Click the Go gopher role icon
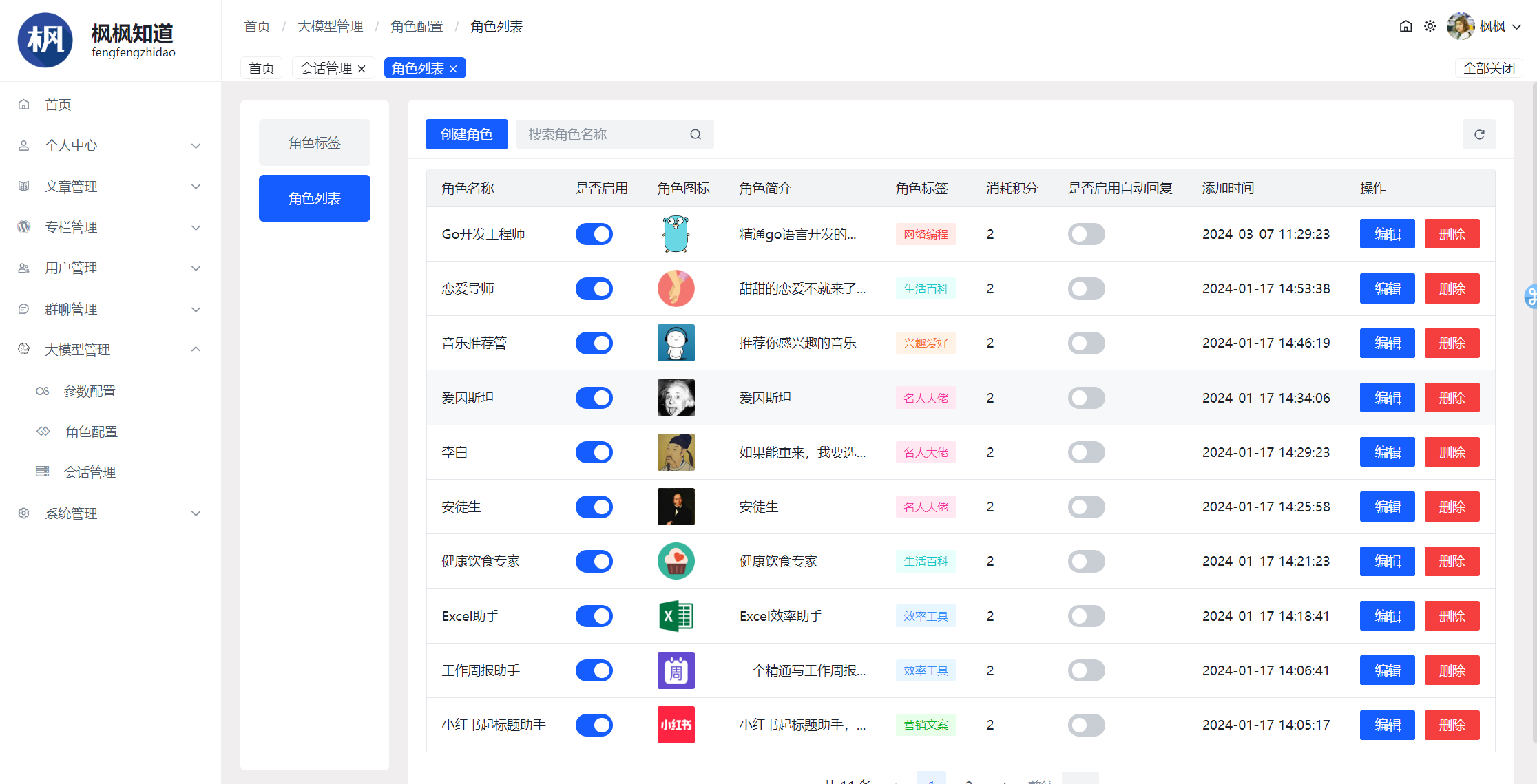The height and width of the screenshot is (784, 1537). [x=676, y=234]
